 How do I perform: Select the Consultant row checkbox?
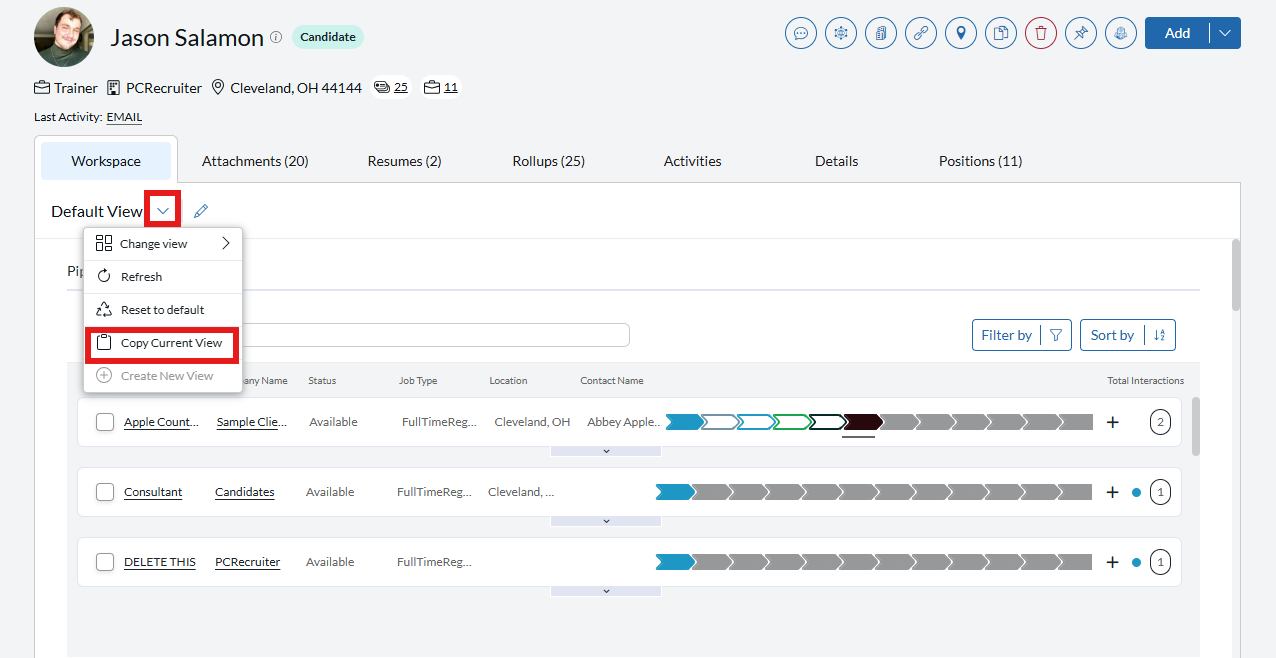105,492
